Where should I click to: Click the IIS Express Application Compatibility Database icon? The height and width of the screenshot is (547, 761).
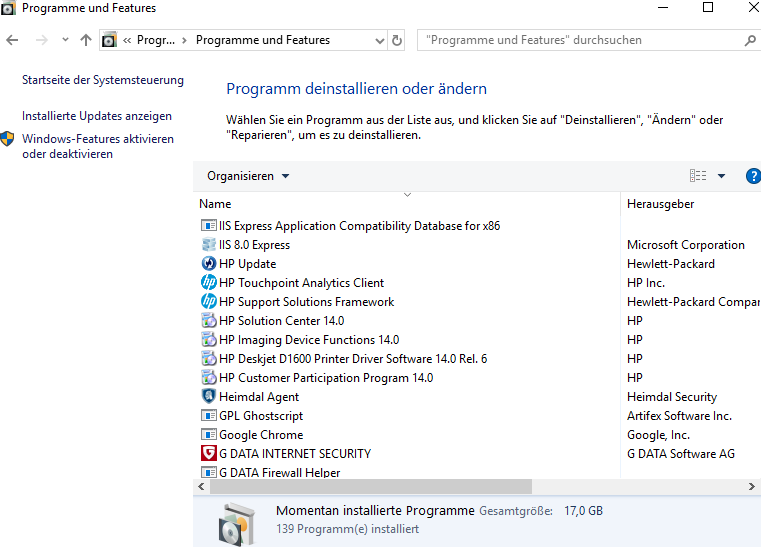pos(209,226)
